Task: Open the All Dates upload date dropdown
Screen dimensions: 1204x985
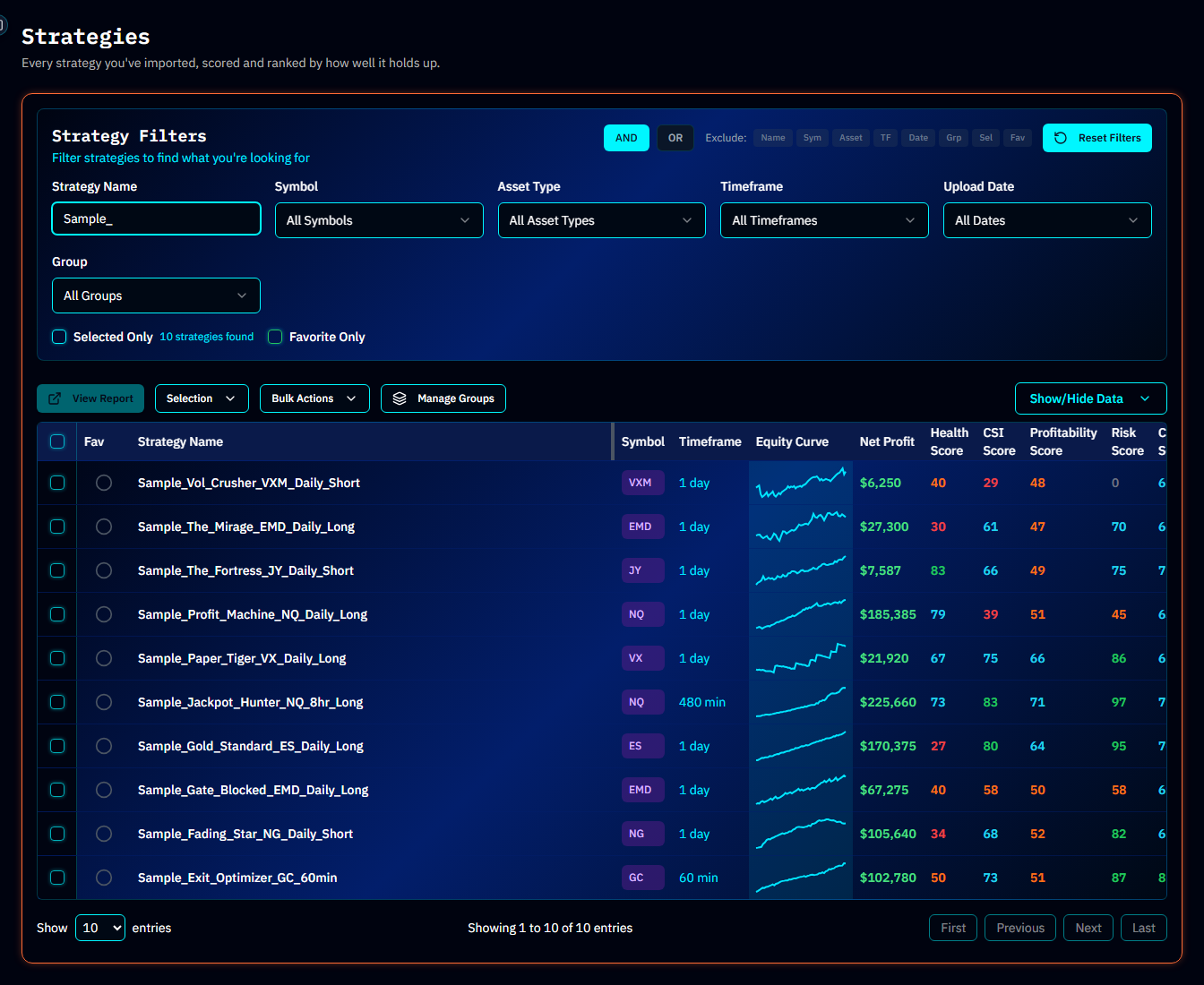Action: tap(1047, 220)
